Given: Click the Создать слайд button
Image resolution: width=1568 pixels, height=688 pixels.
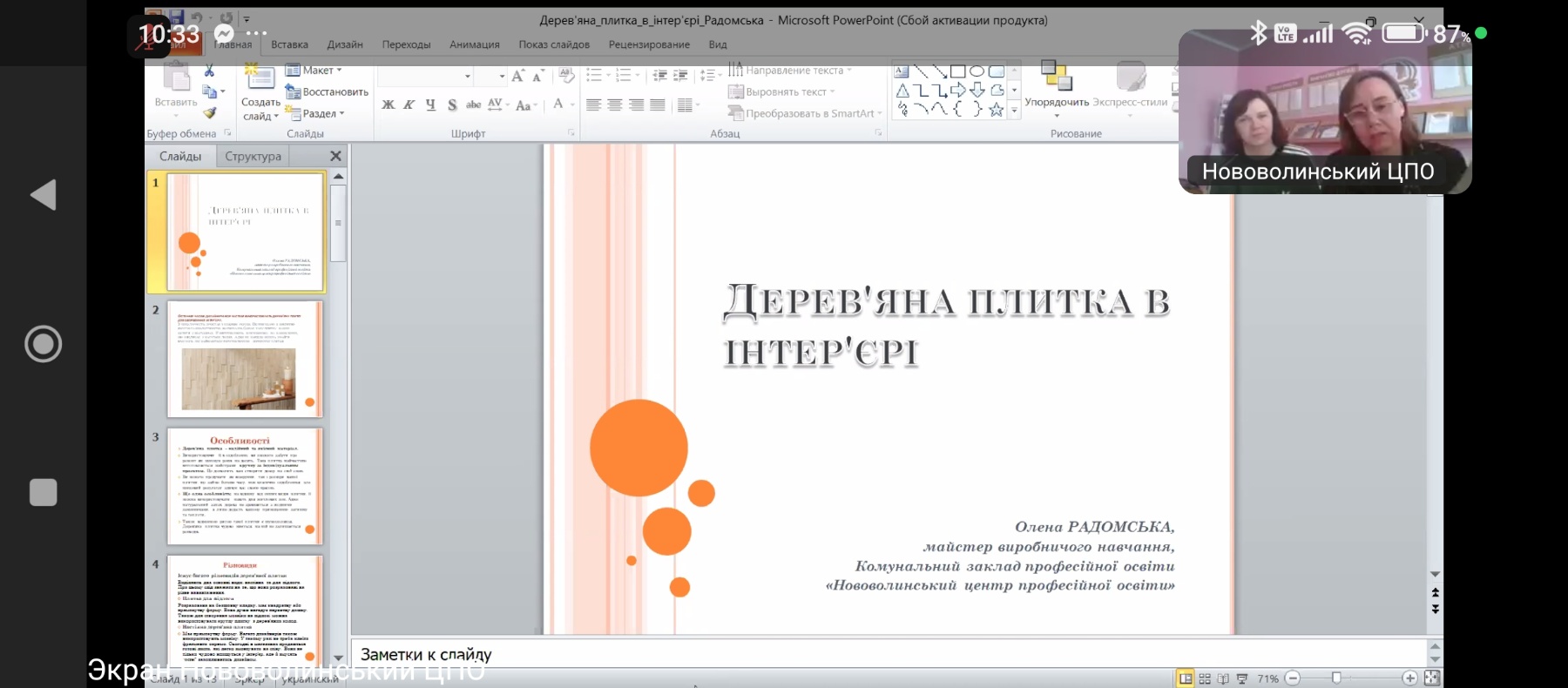Looking at the screenshot, I should click(x=260, y=90).
